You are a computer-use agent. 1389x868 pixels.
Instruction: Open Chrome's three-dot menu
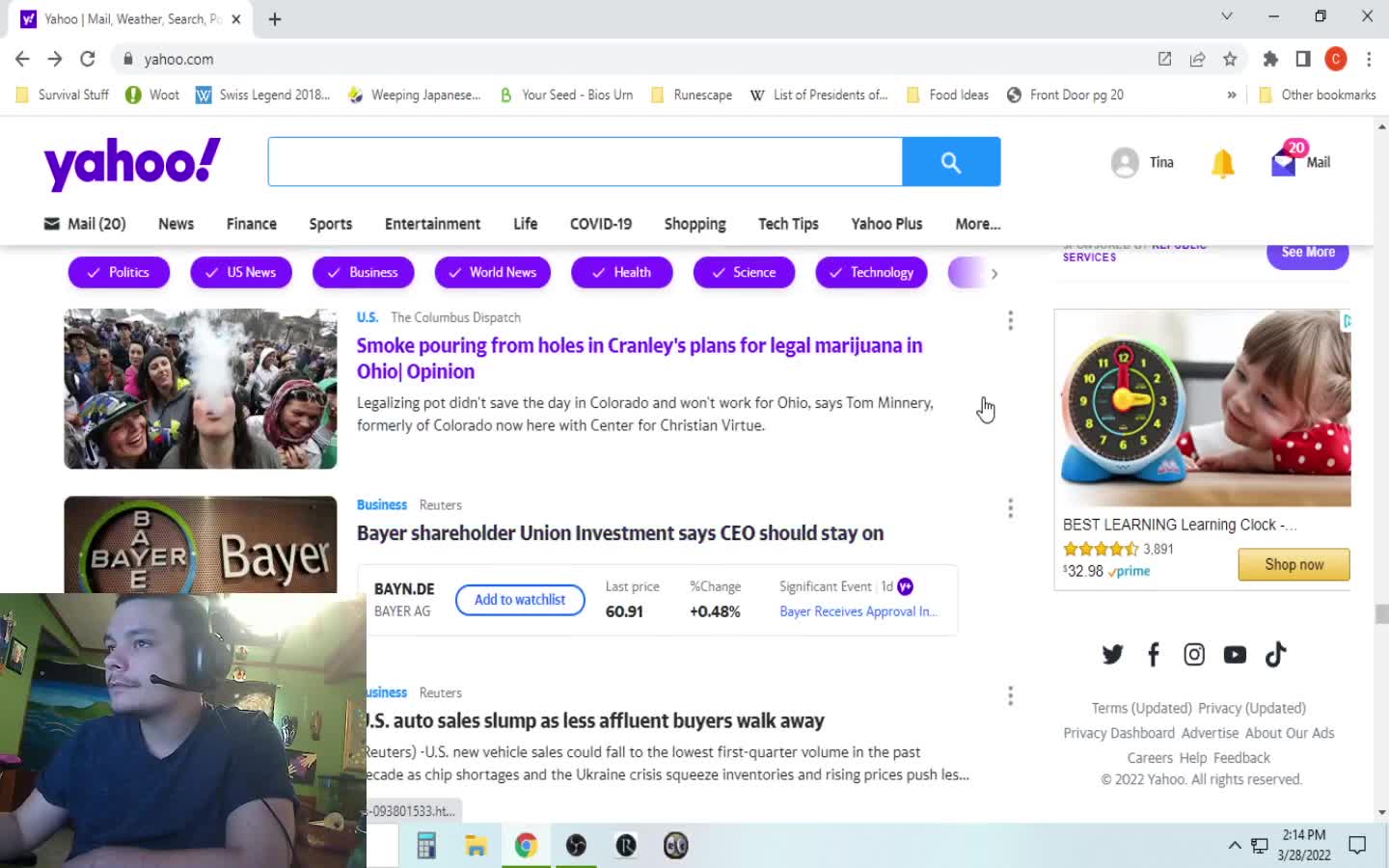coord(1369,59)
